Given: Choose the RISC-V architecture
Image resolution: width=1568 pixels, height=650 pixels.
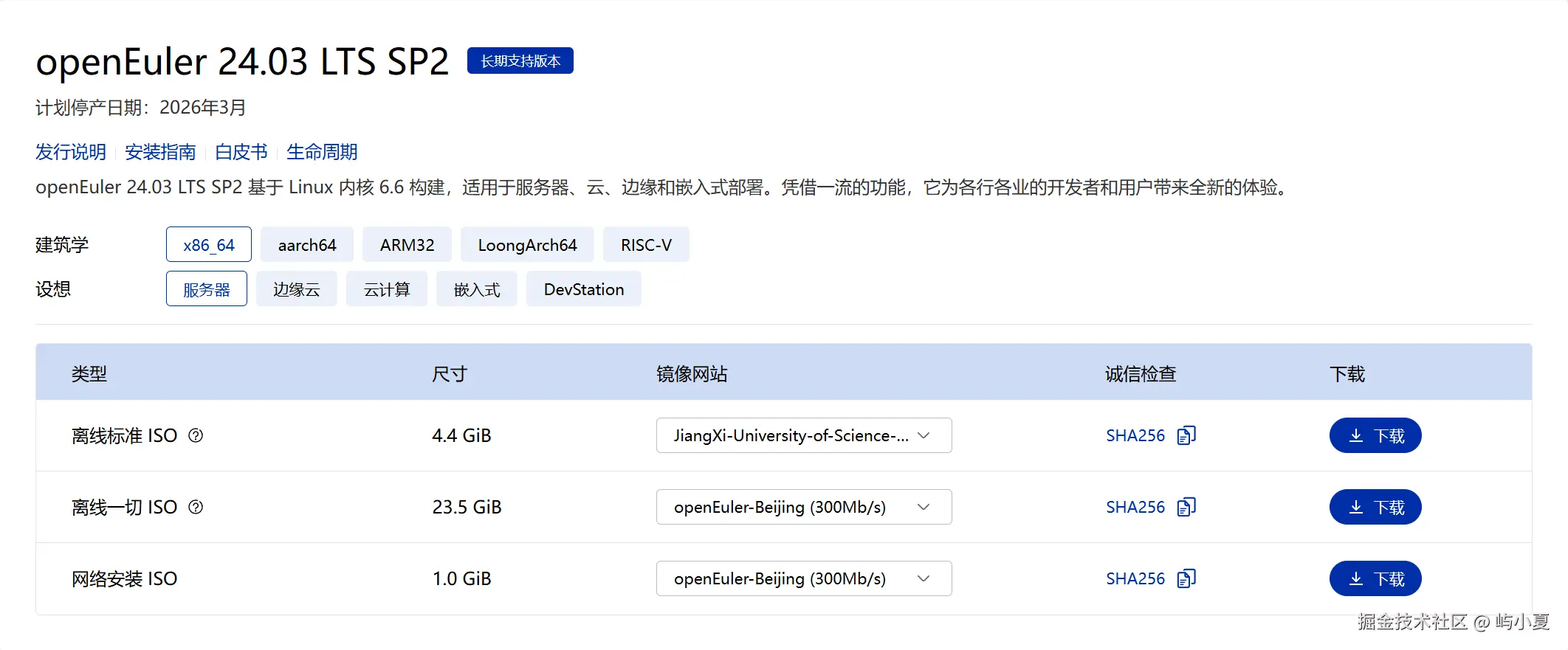Looking at the screenshot, I should 646,245.
